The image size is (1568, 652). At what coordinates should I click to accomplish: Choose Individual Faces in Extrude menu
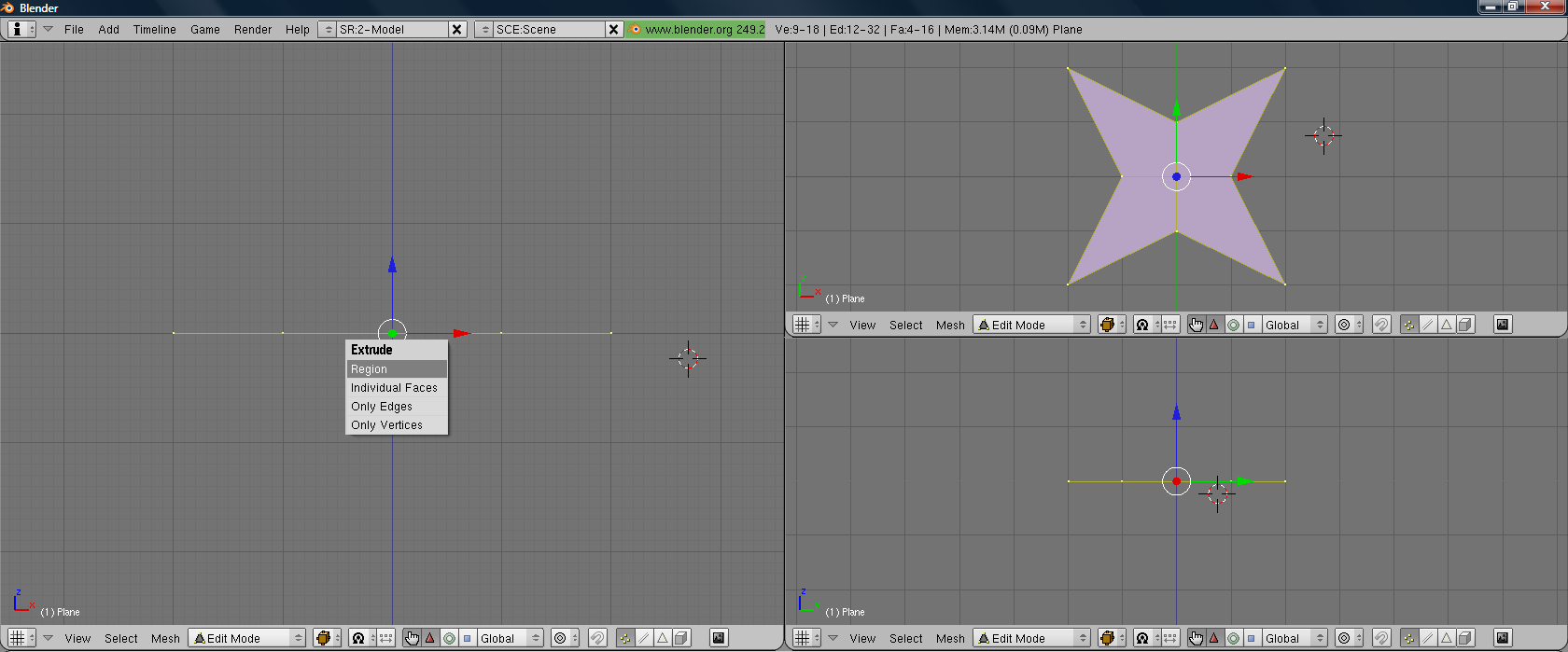point(397,388)
